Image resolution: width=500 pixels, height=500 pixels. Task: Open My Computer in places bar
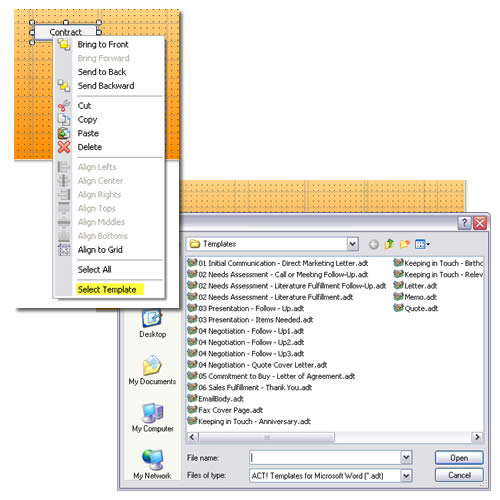(153, 418)
